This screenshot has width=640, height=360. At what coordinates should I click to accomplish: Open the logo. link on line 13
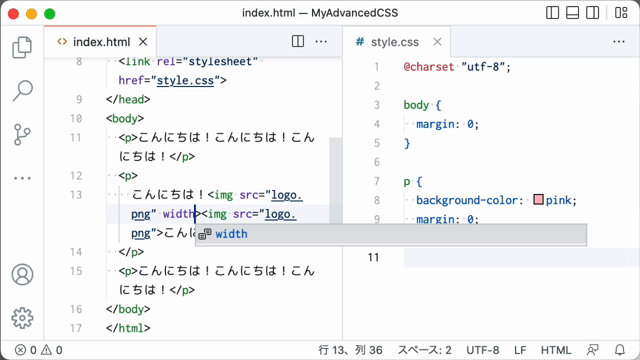point(287,195)
